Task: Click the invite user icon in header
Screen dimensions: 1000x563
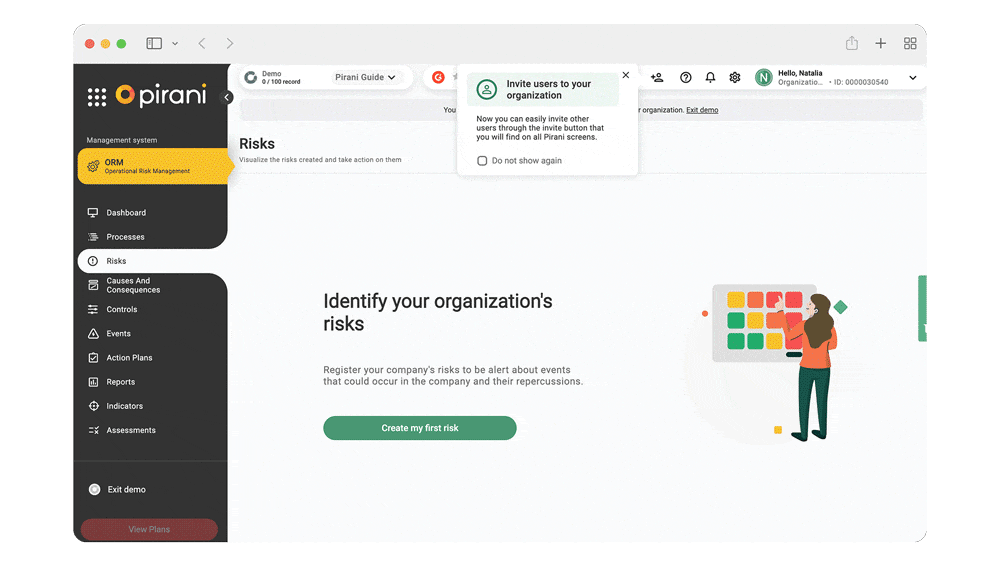Action: 657,77
